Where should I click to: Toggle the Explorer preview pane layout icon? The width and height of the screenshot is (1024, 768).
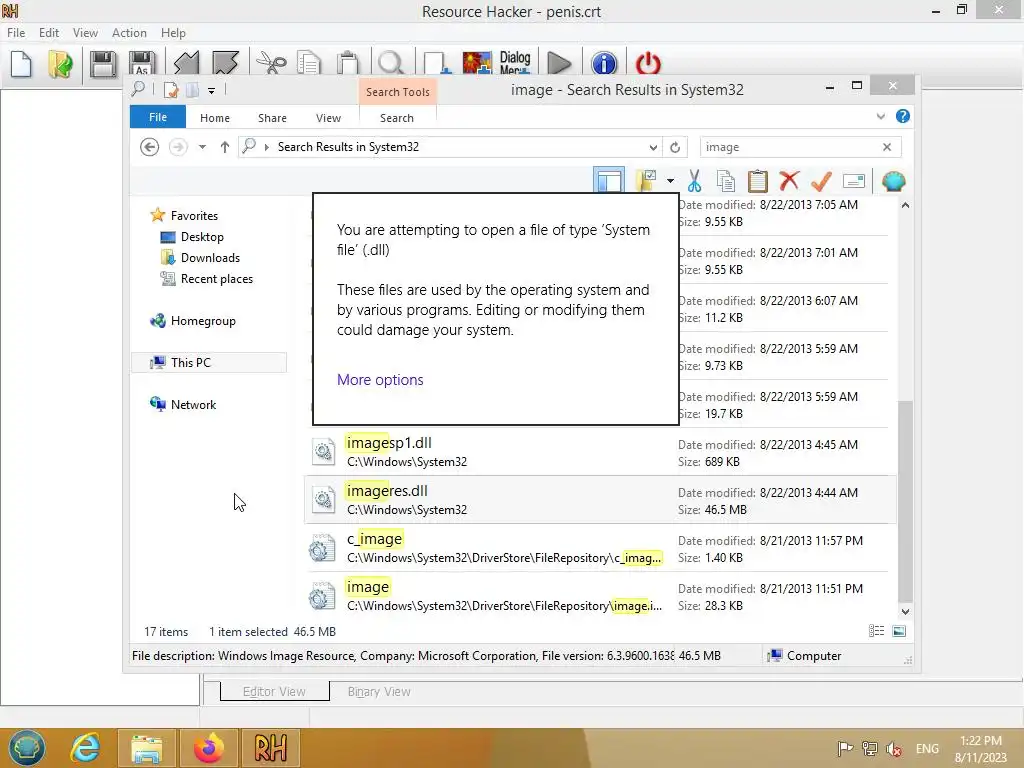[609, 181]
